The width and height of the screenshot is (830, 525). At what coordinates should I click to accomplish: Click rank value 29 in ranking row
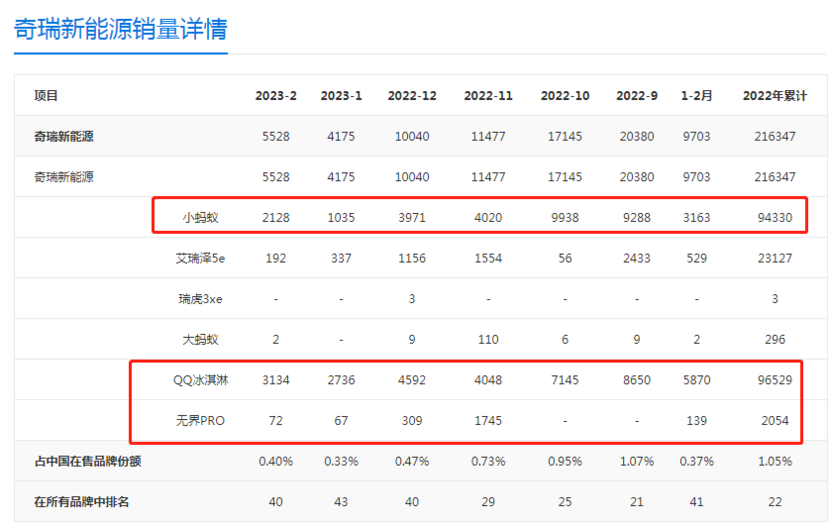click(x=488, y=502)
